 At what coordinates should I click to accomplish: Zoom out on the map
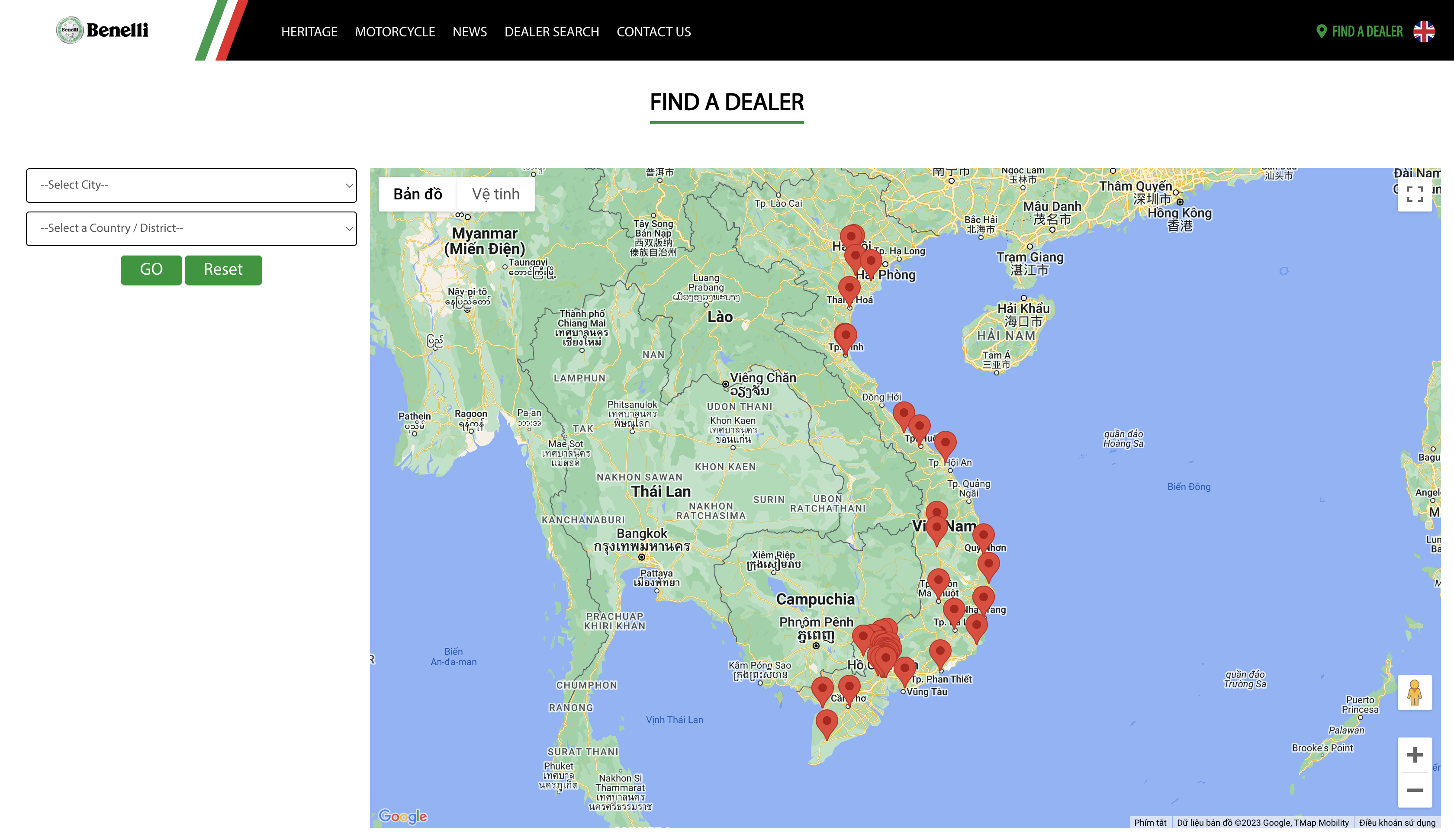coord(1414,790)
